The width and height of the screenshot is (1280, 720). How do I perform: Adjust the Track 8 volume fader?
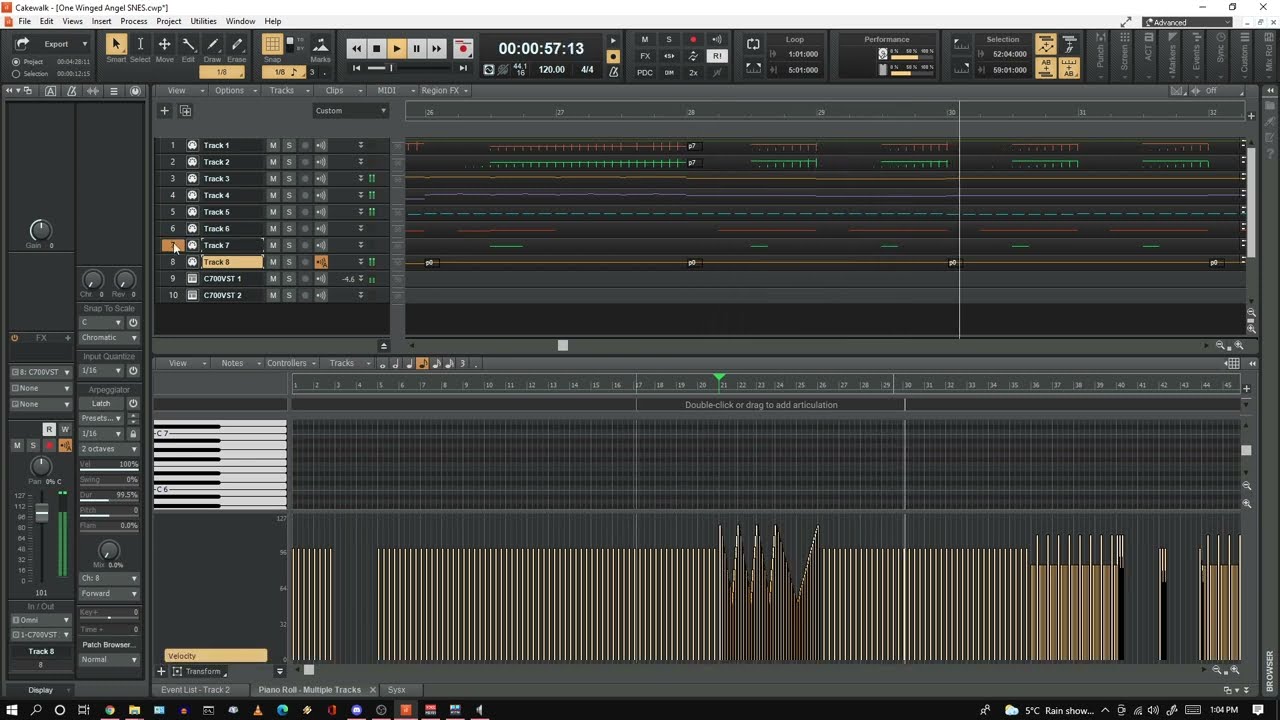click(41, 512)
